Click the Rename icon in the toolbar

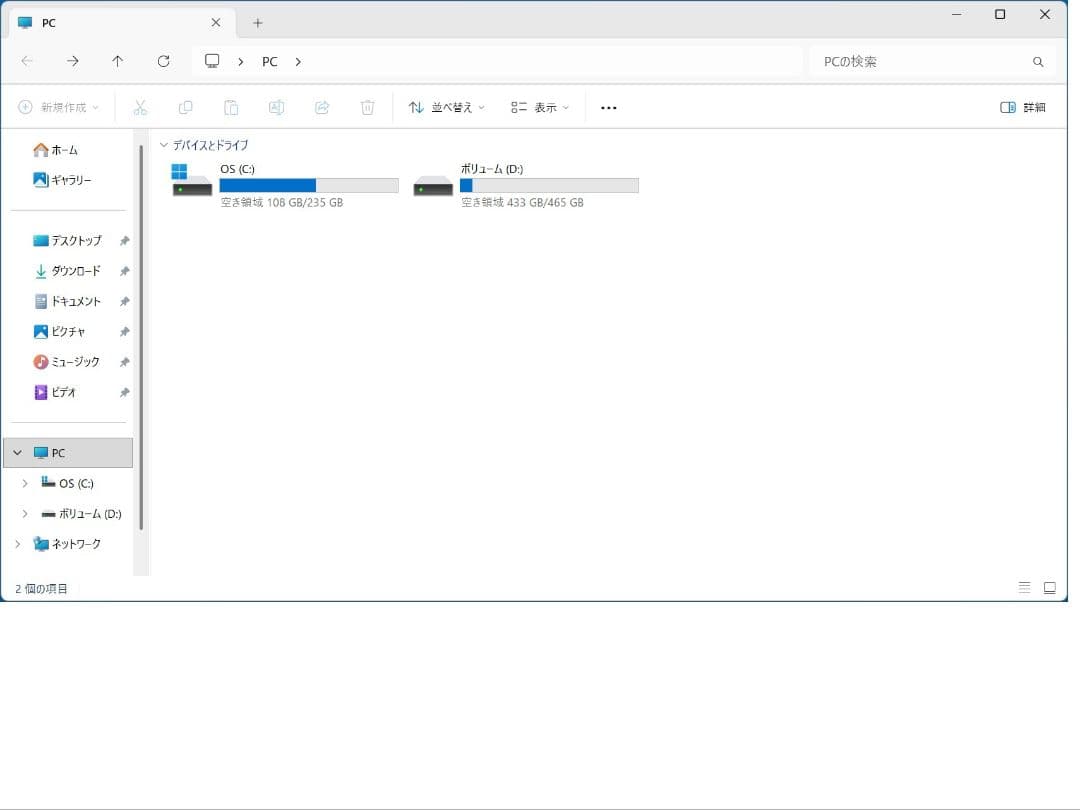(x=276, y=107)
